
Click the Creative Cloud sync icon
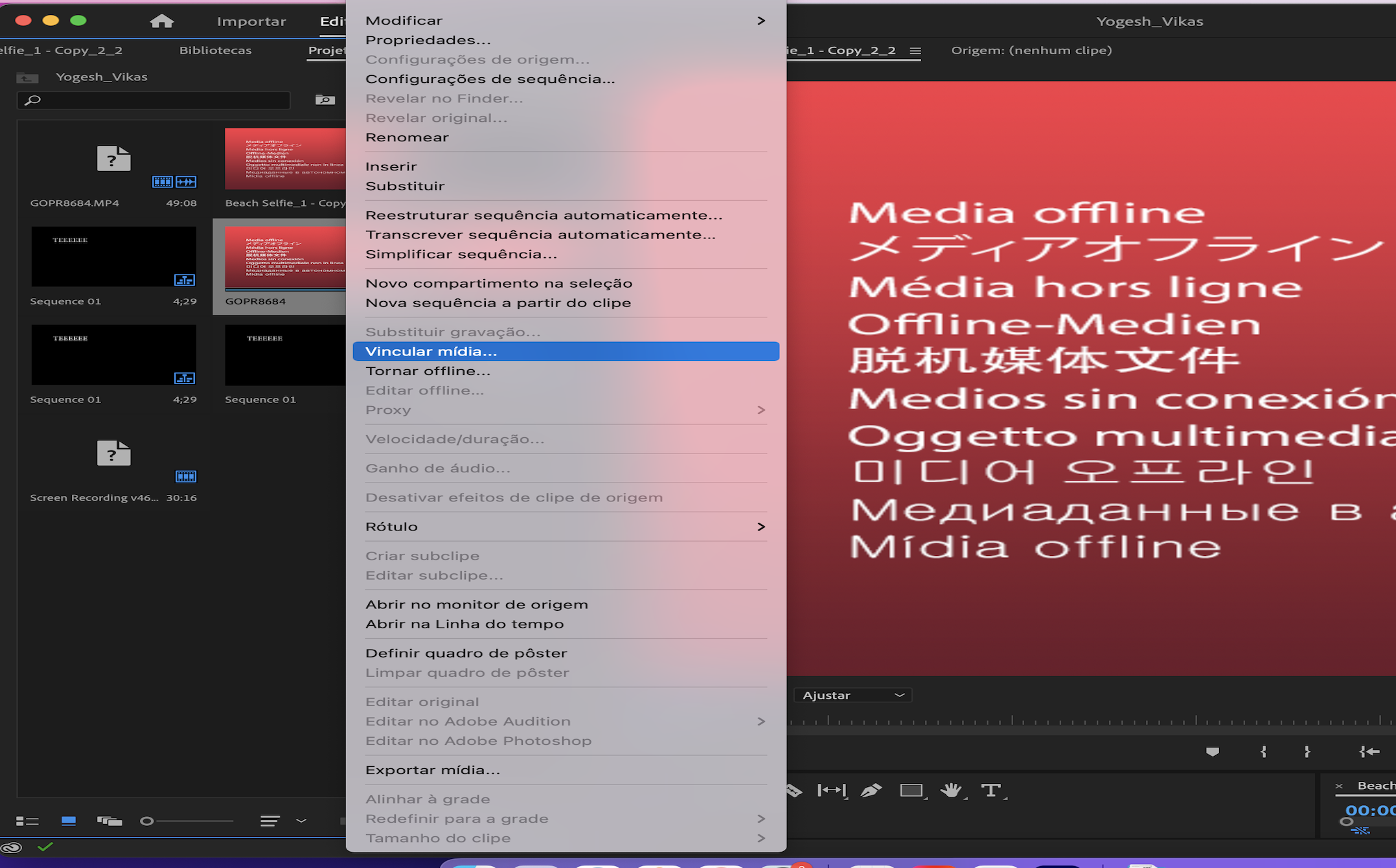[13, 846]
